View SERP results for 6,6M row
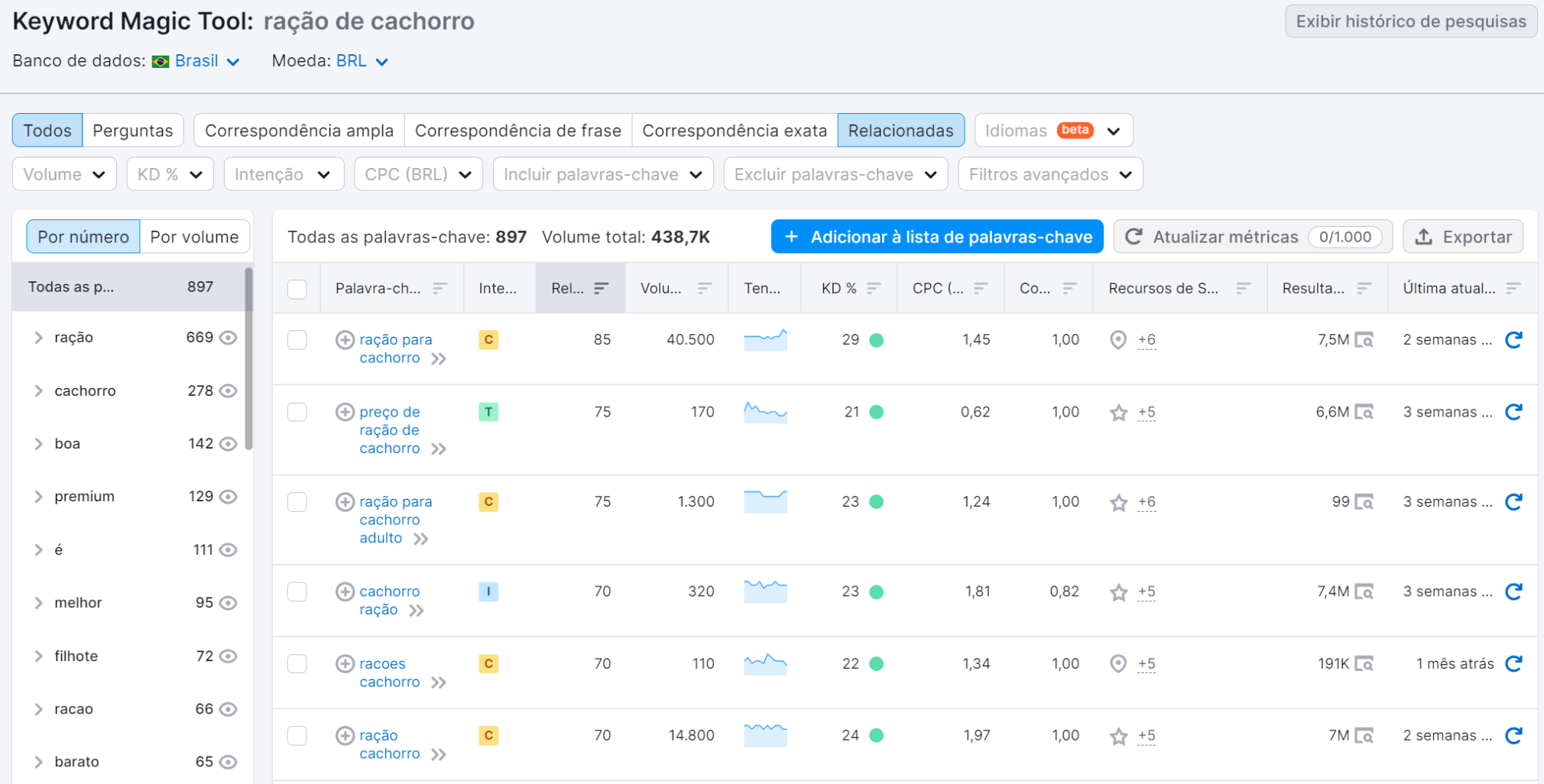Screen dimensions: 1544x784 click(x=1364, y=412)
